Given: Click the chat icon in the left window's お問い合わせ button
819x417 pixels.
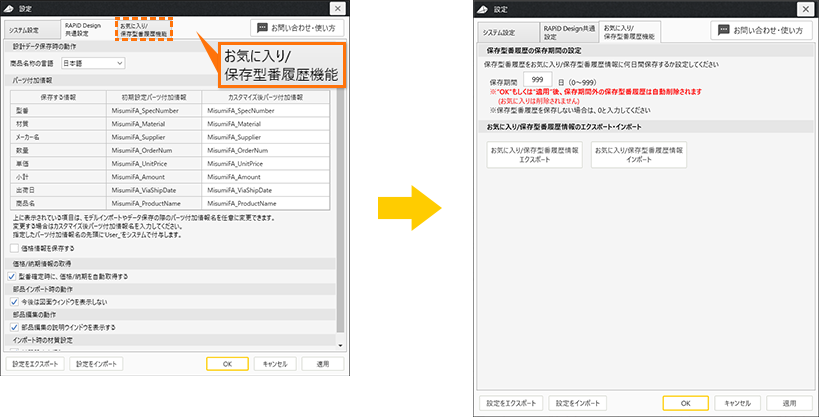Looking at the screenshot, I should [x=262, y=29].
